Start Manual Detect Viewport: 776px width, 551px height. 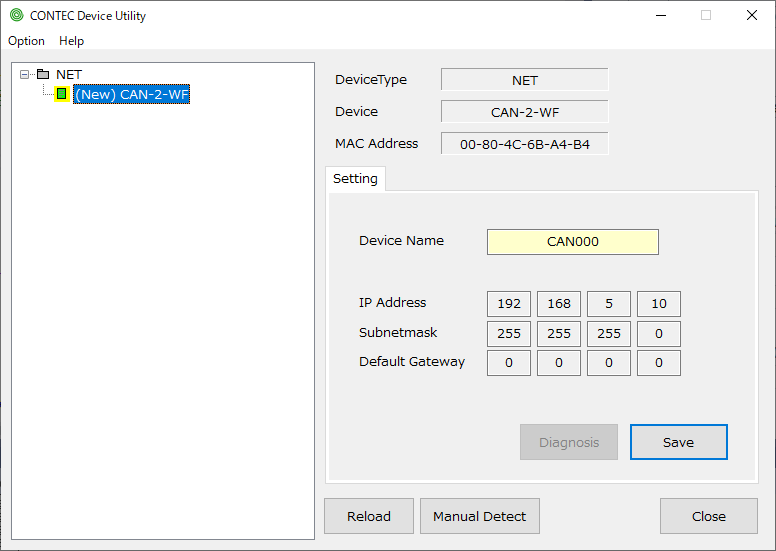[479, 516]
